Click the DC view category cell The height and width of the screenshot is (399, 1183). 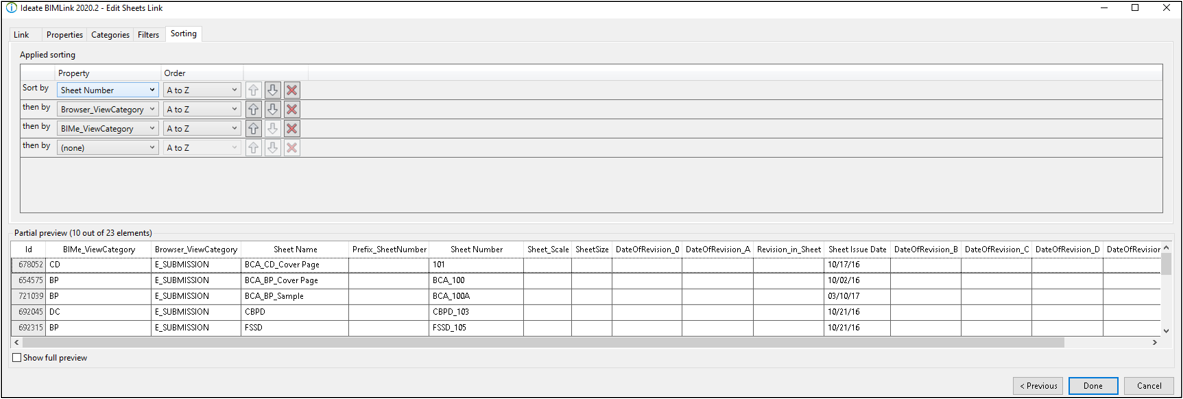pos(98,312)
